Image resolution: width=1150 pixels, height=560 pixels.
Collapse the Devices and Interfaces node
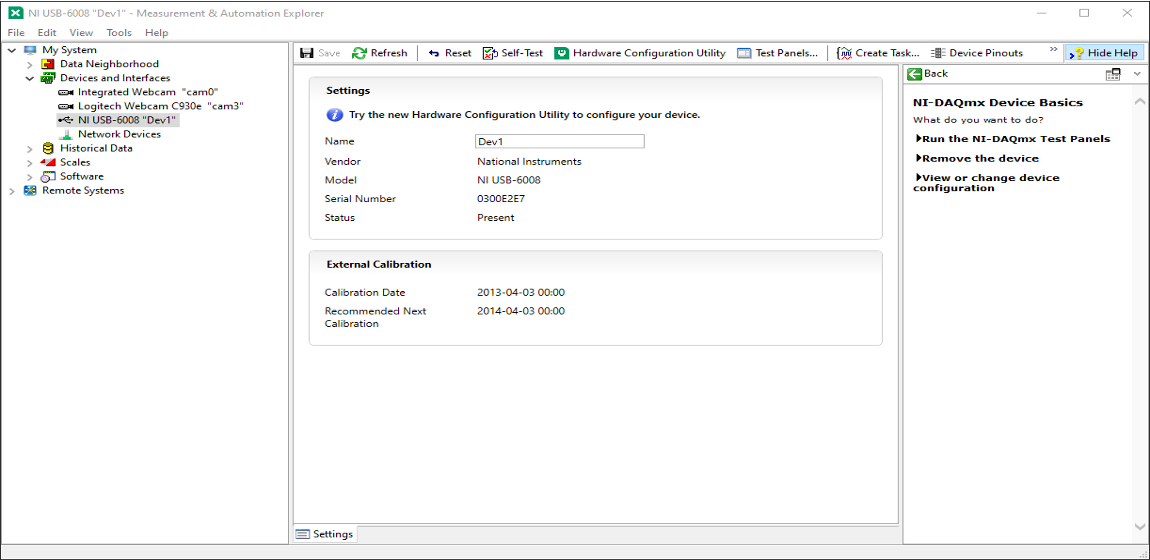point(30,78)
